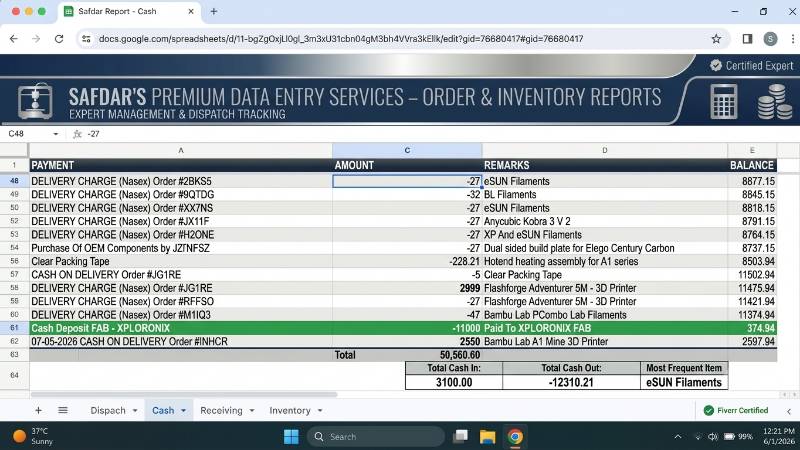
Task: Click Total Cash In value '3100.00'
Action: click(454, 382)
